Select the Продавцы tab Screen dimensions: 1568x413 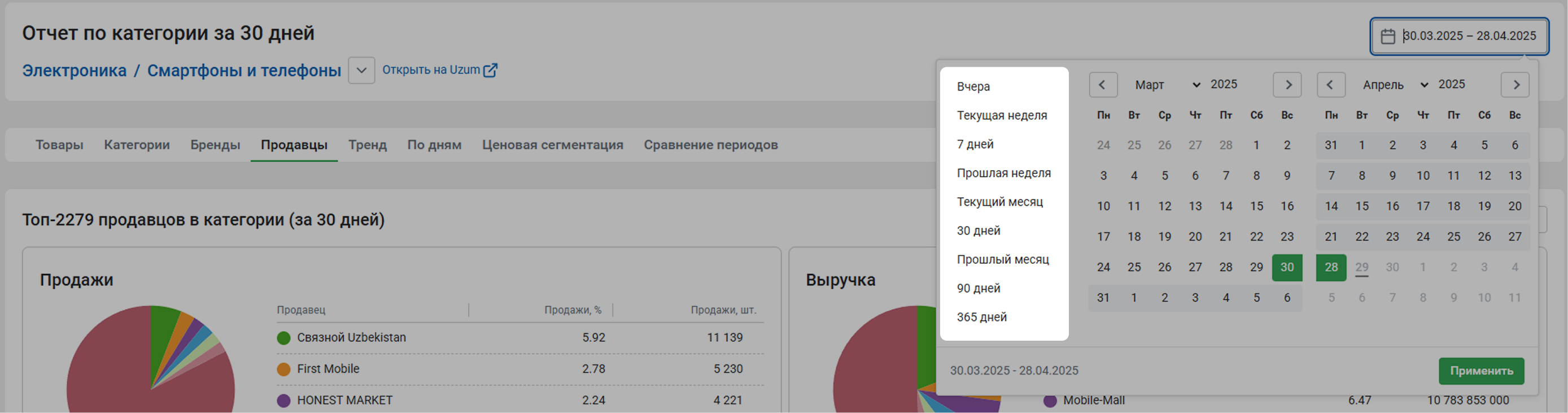pyautogui.click(x=294, y=145)
